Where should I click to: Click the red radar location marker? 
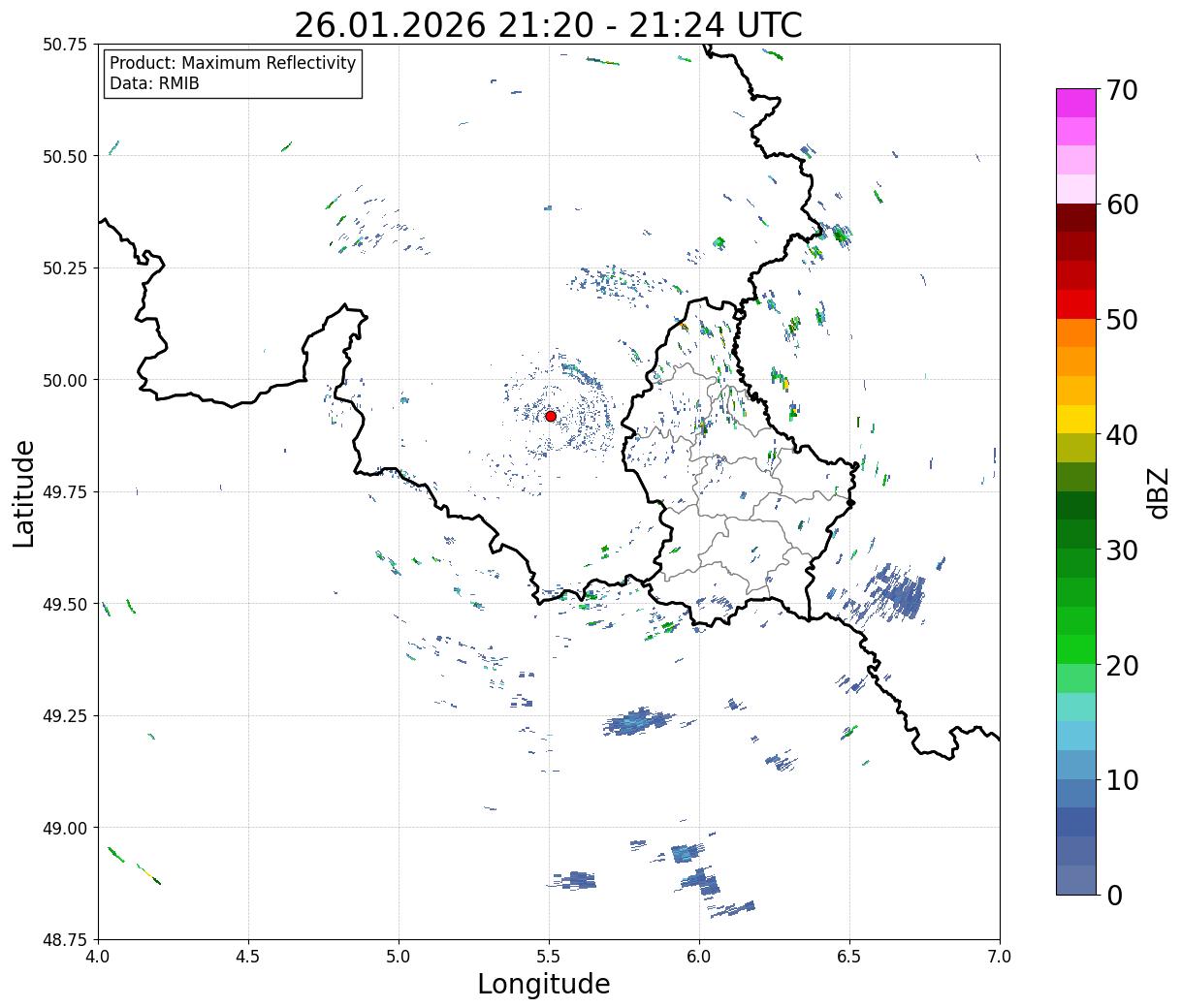[x=551, y=416]
